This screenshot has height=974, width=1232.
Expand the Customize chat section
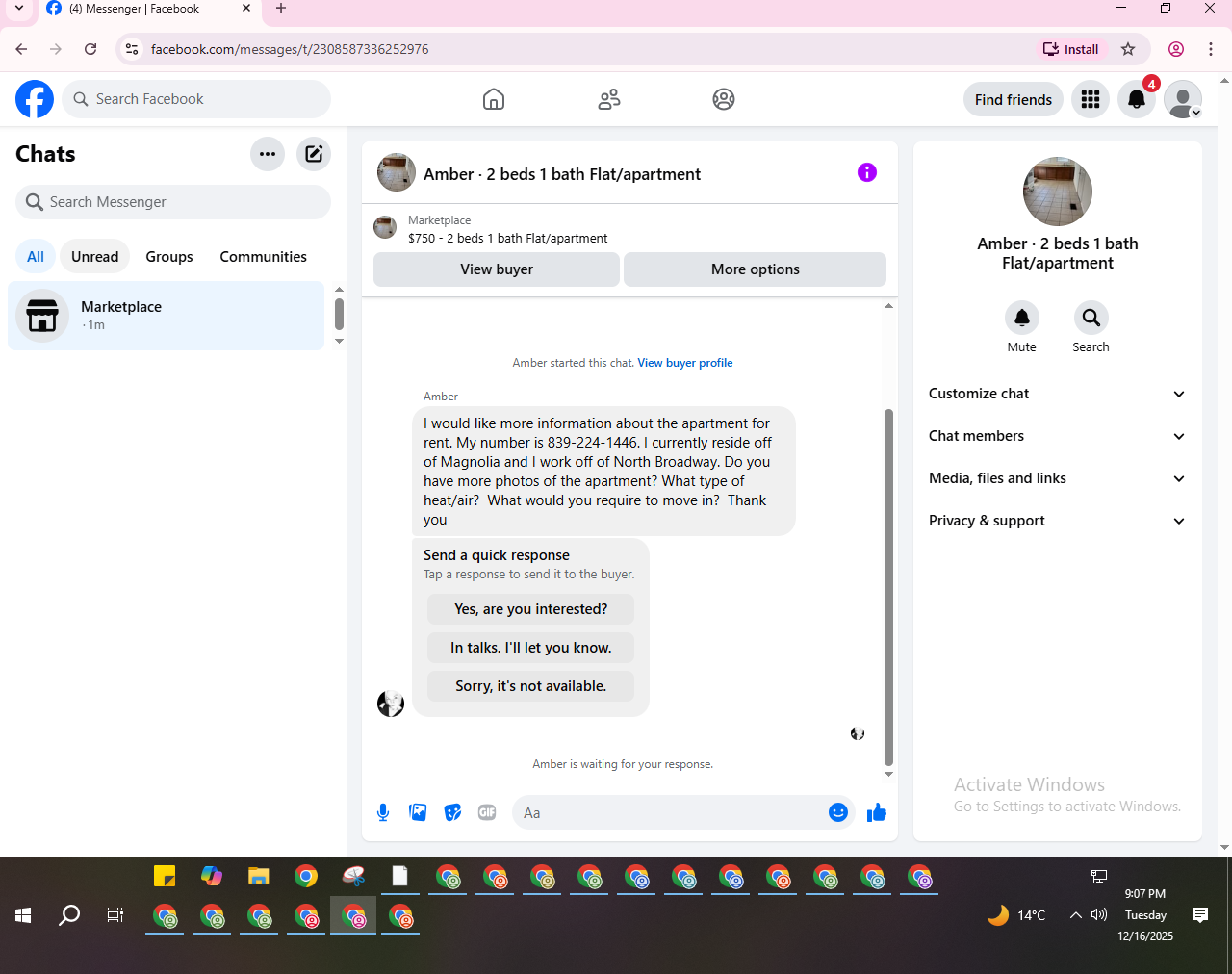(1058, 394)
